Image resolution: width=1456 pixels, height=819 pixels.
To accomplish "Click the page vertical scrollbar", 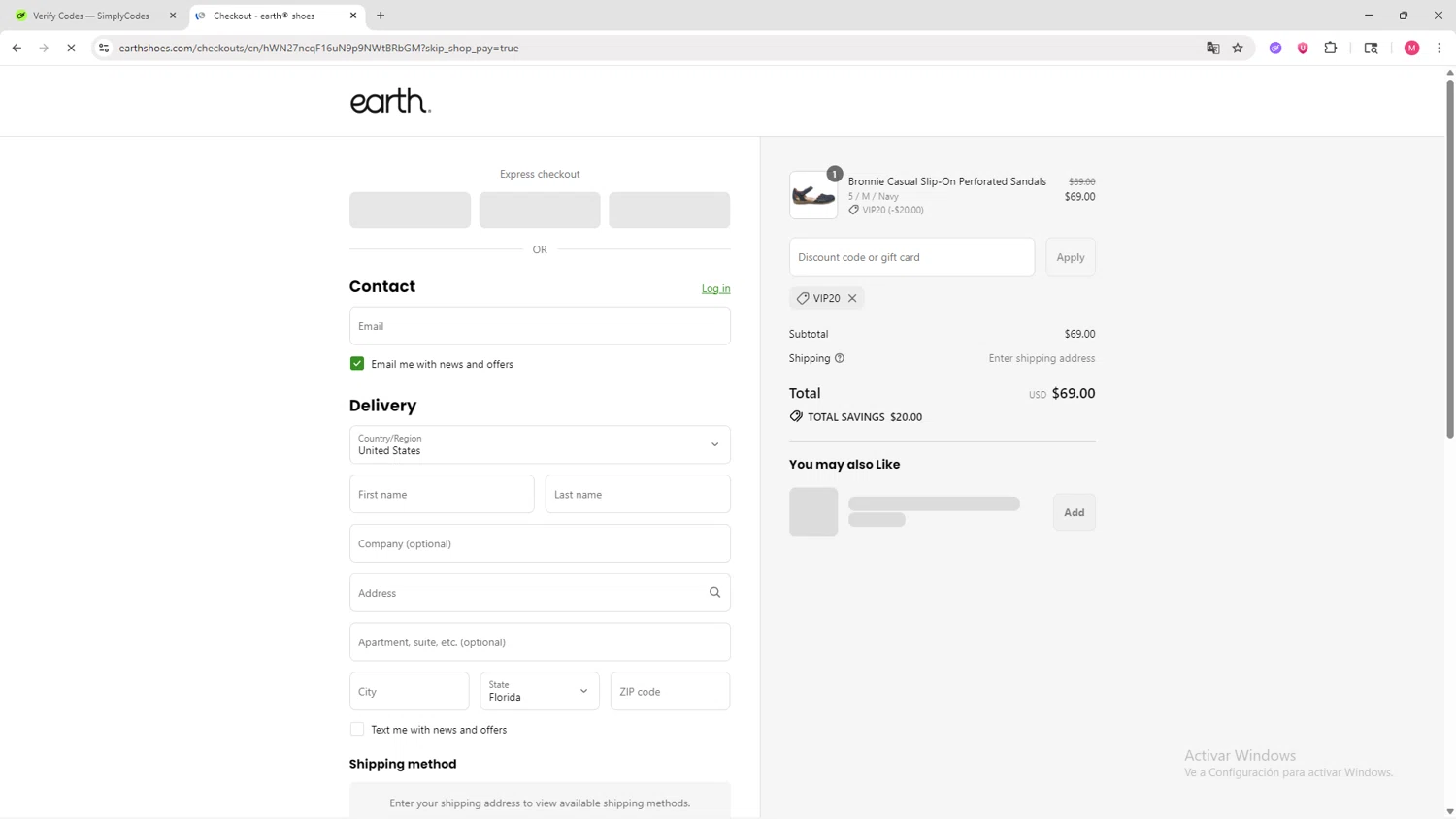I will tap(1450, 257).
